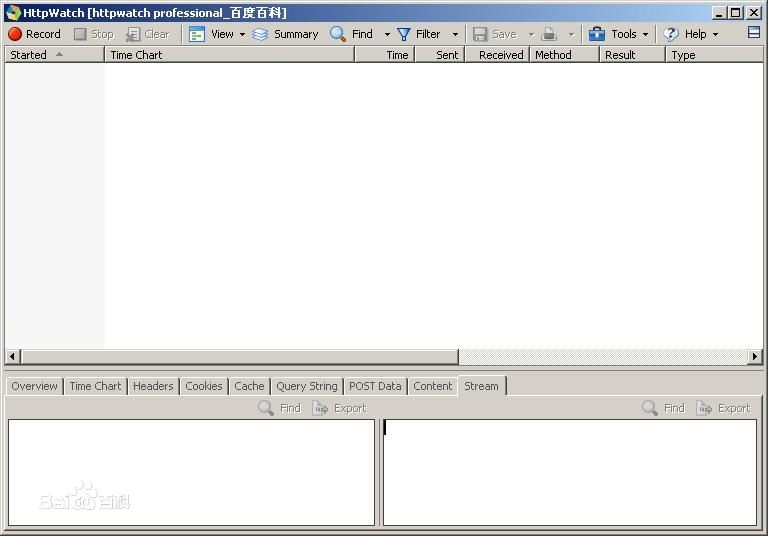768x536 pixels.
Task: Expand the Save dropdown arrow
Action: click(x=531, y=34)
